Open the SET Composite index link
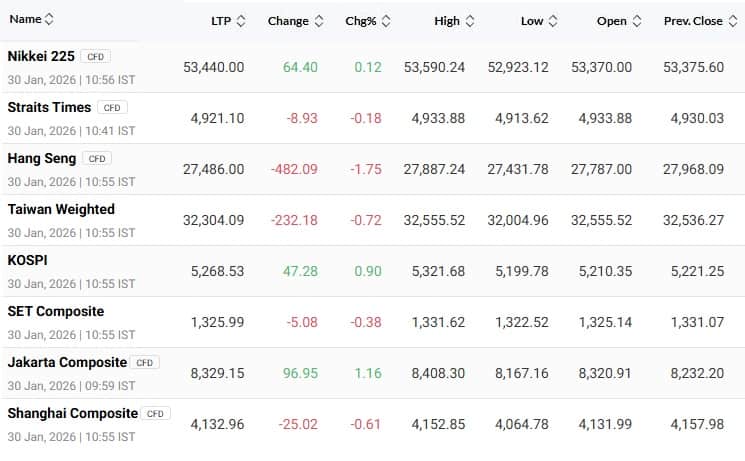The image size is (745, 461). click(x=56, y=311)
